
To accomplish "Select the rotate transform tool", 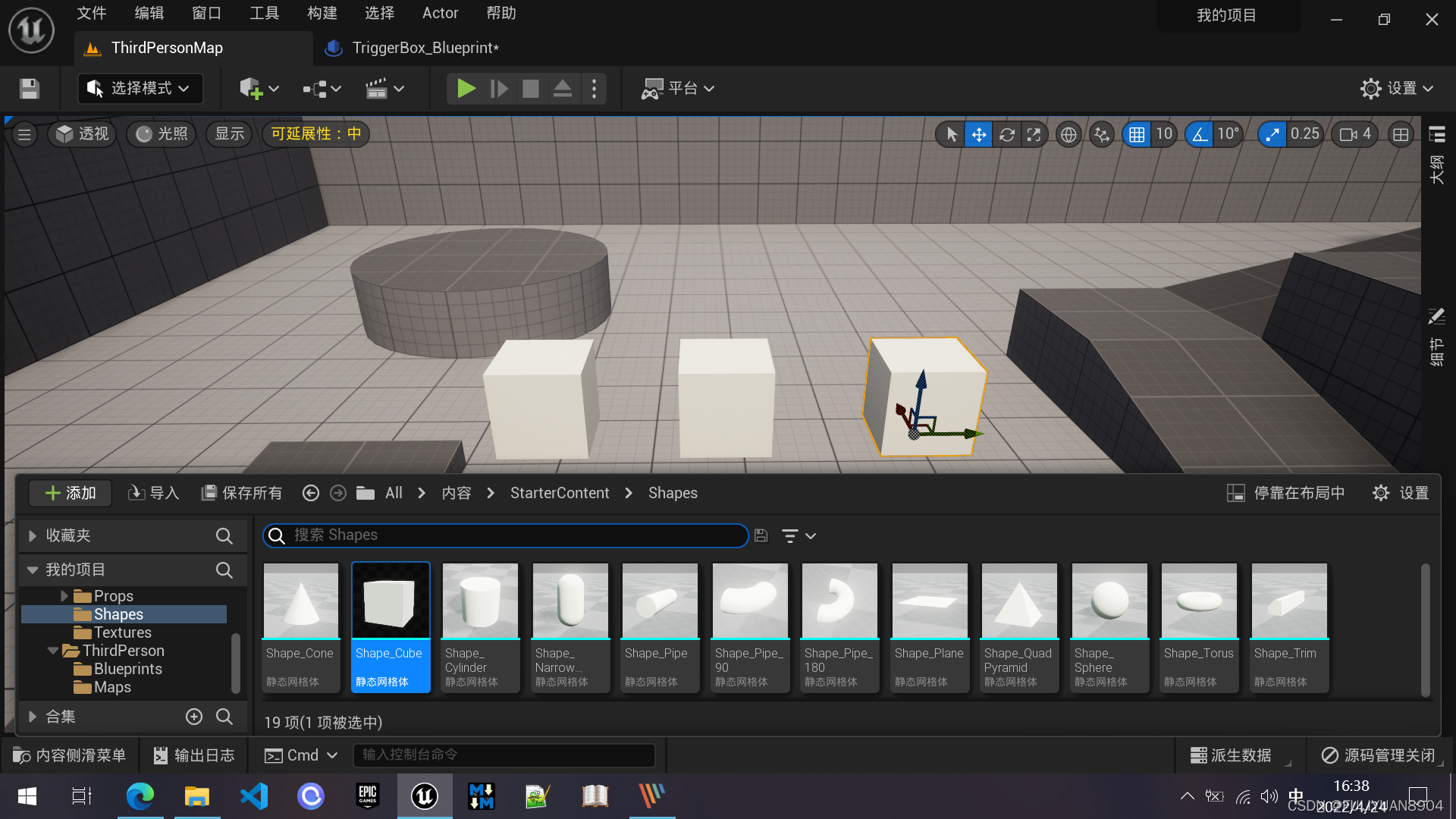I will click(1006, 135).
